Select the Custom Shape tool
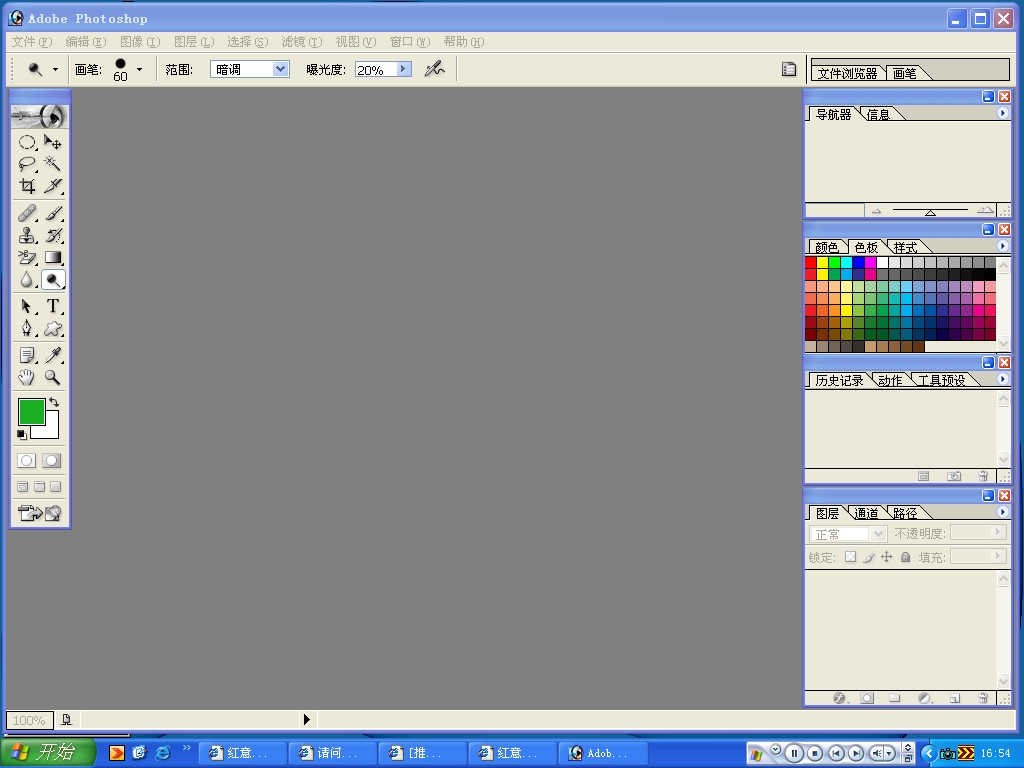This screenshot has width=1024, height=768. pos(52,328)
